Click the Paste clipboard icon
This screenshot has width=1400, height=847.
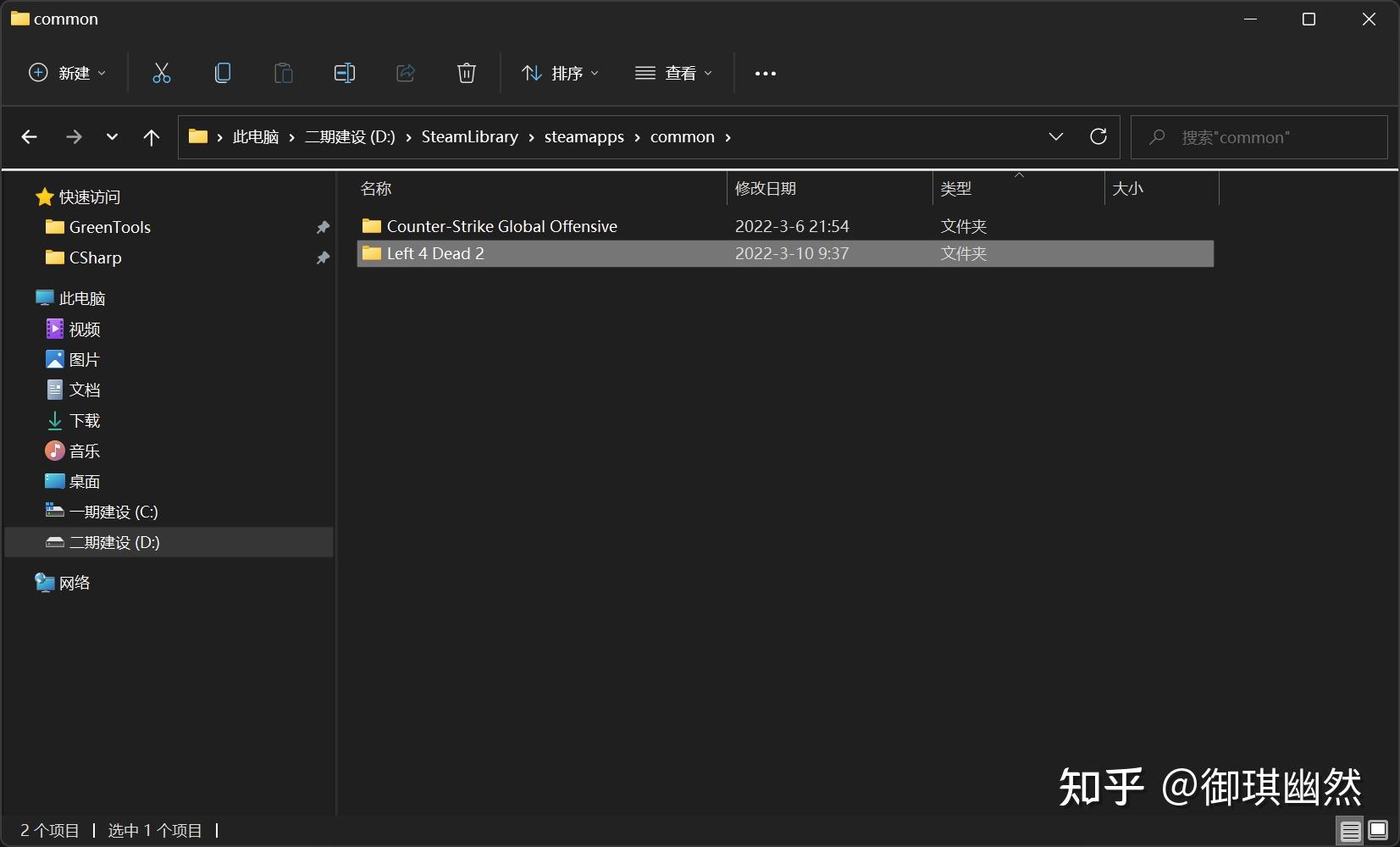click(284, 73)
